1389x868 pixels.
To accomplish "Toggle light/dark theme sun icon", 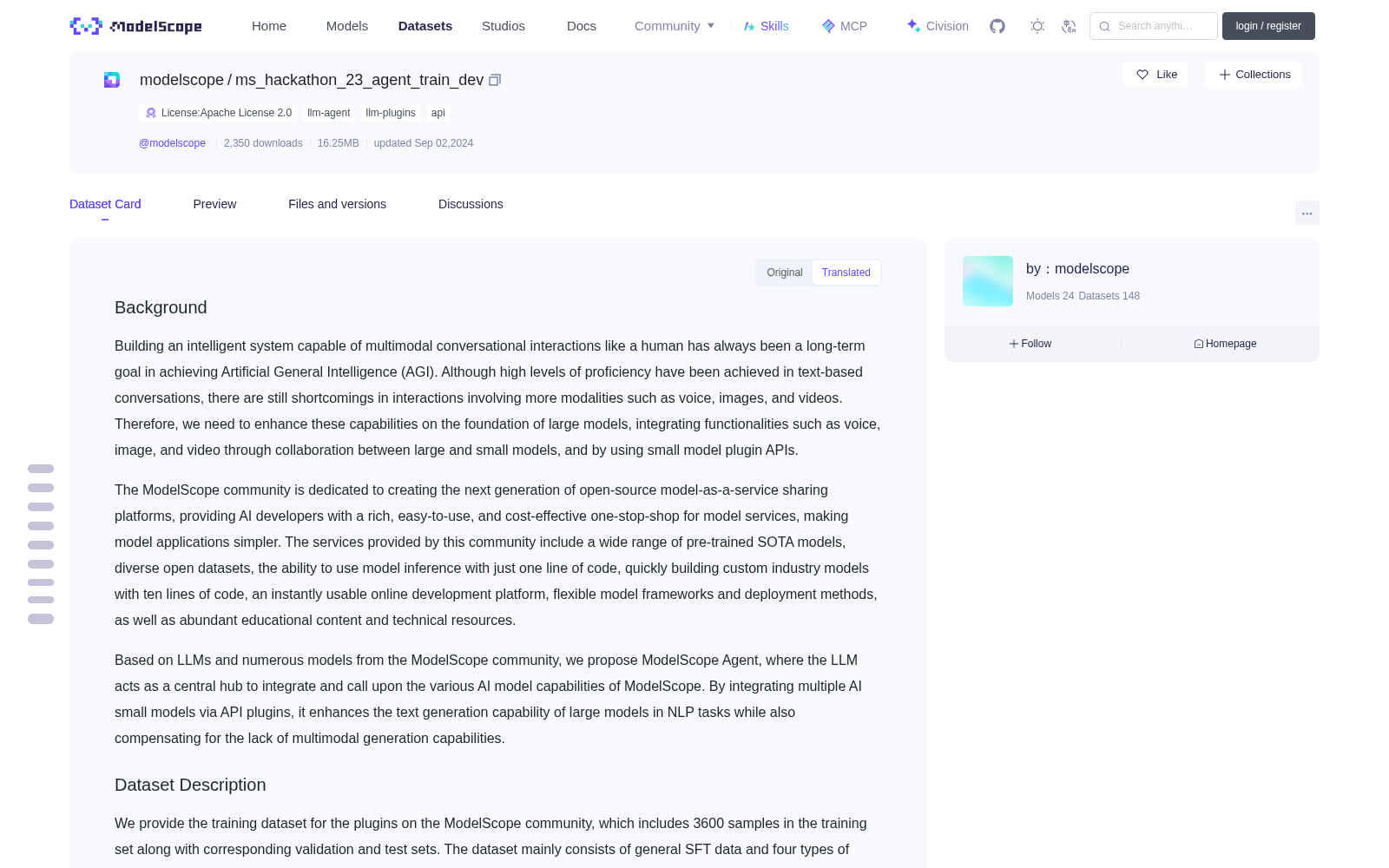I will click(x=1037, y=26).
